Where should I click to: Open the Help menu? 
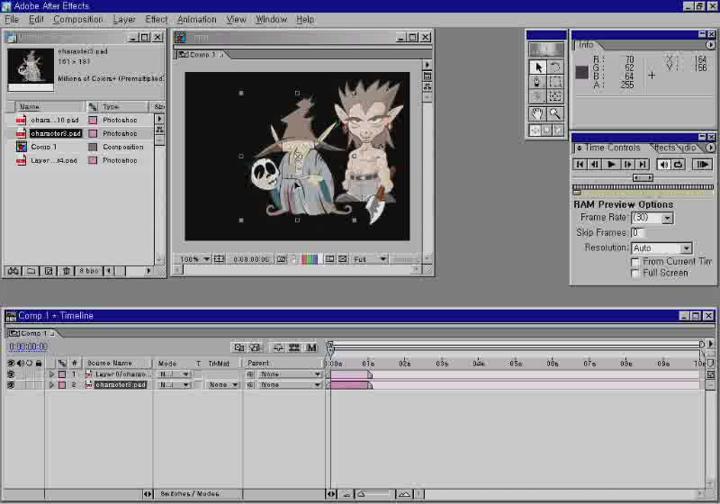pyautogui.click(x=305, y=19)
